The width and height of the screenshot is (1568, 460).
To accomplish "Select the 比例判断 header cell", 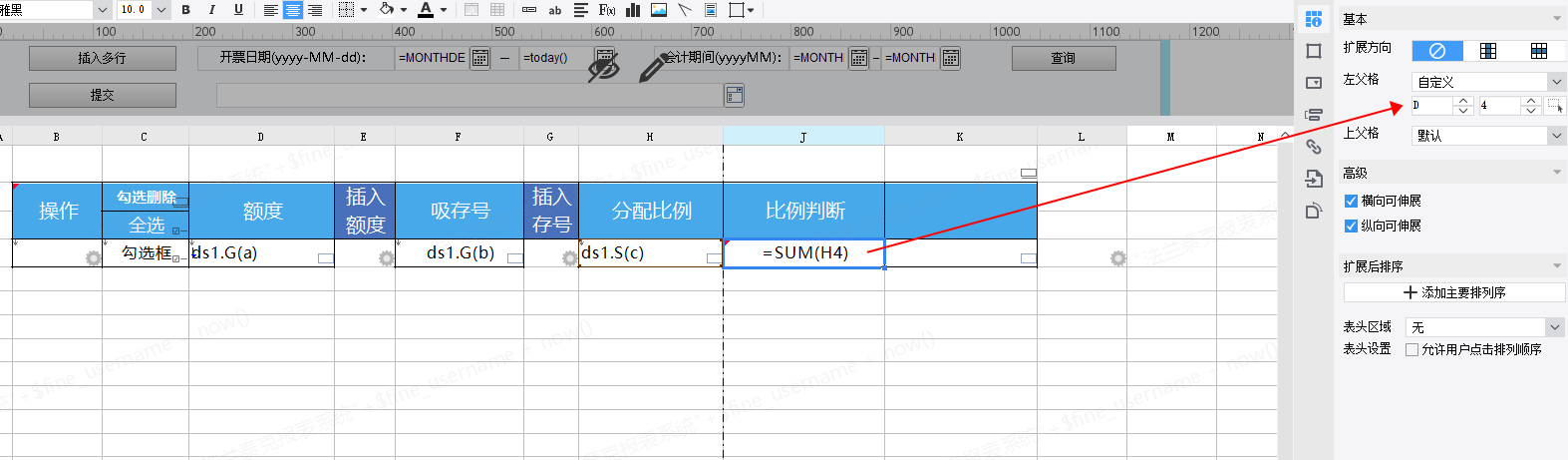I will point(804,211).
